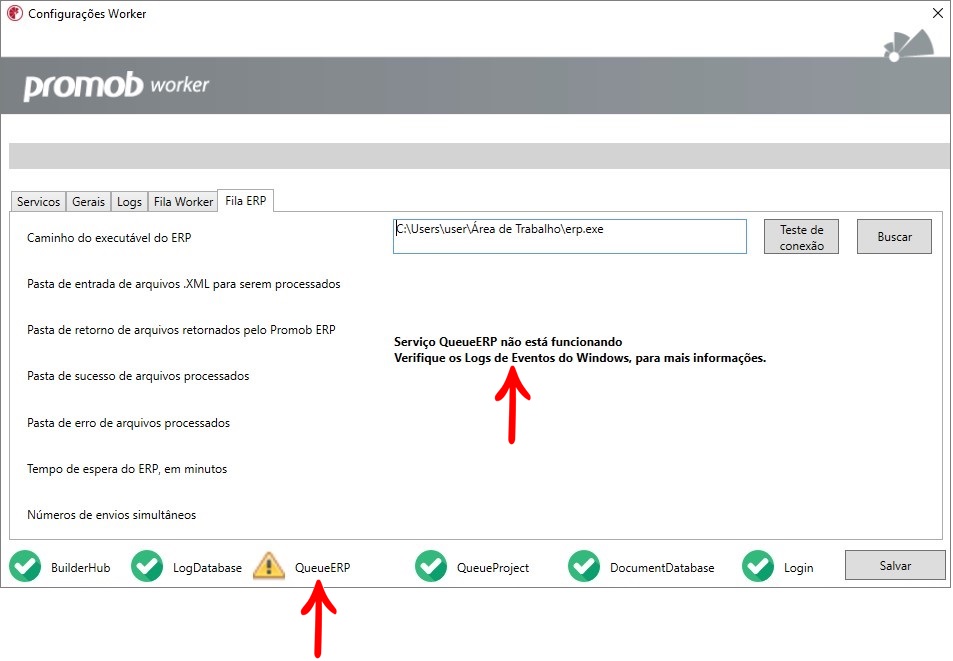Viewport: 953px width, 661px height.
Task: Click the BuilderHub service label
Action: coord(81,568)
